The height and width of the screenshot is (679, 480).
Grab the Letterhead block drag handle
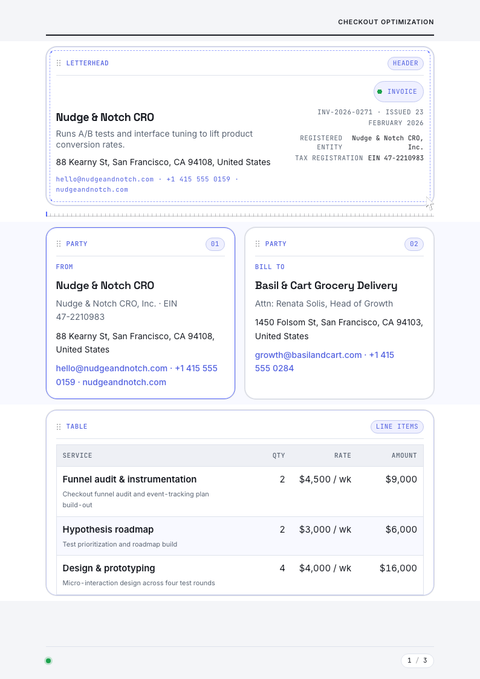pos(59,63)
